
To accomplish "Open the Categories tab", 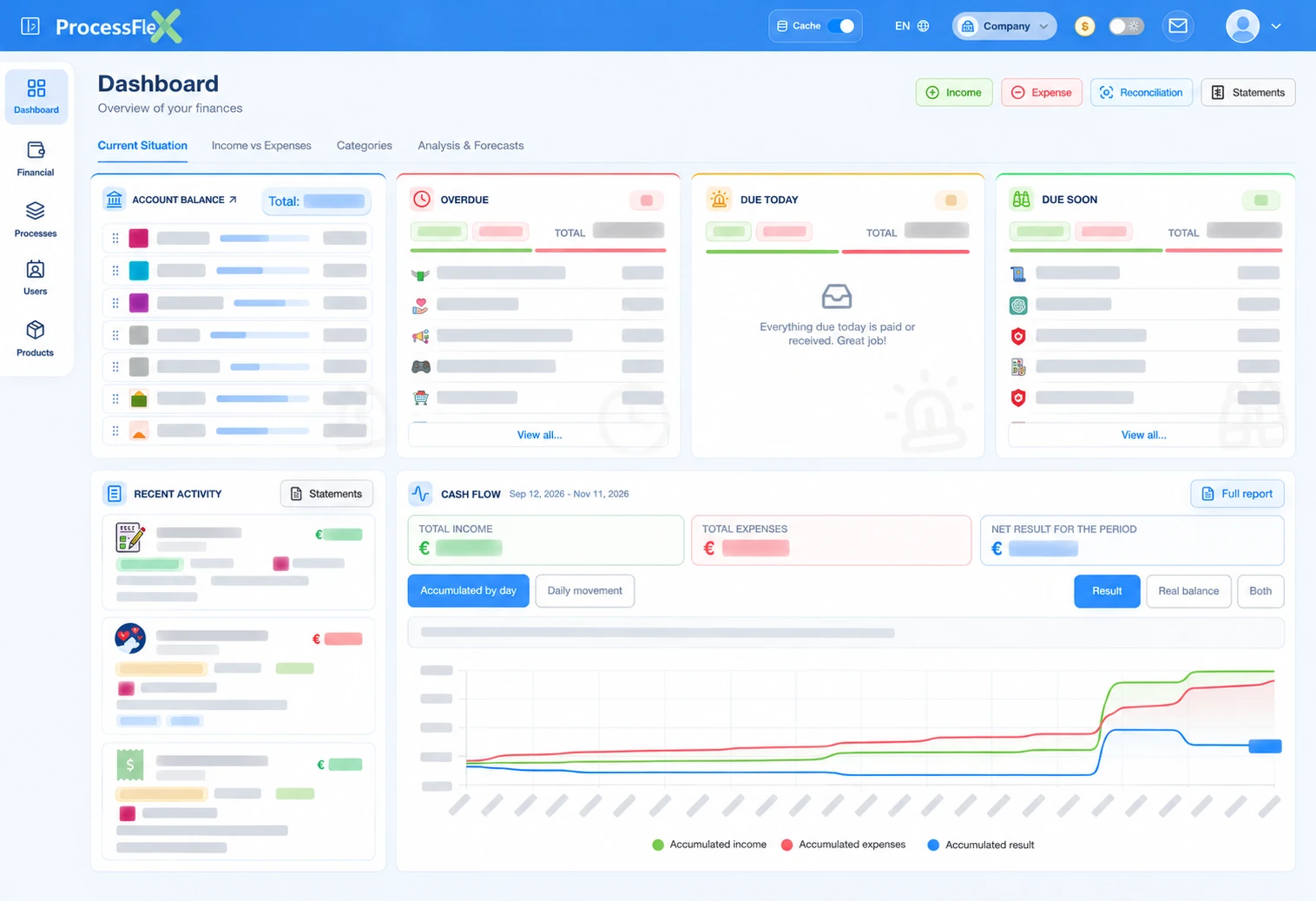I will [365, 146].
